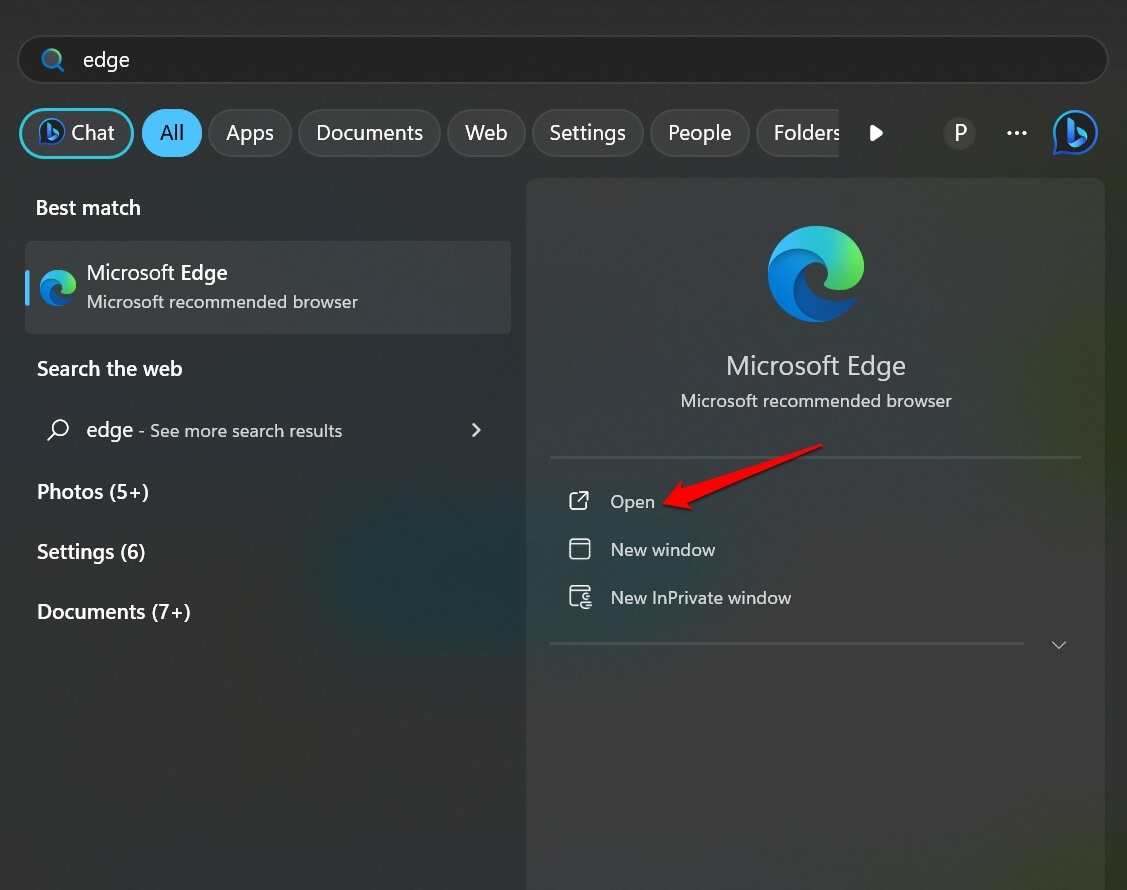The image size is (1127, 890).
Task: Open the search with Chat icon
Action: [x=75, y=132]
